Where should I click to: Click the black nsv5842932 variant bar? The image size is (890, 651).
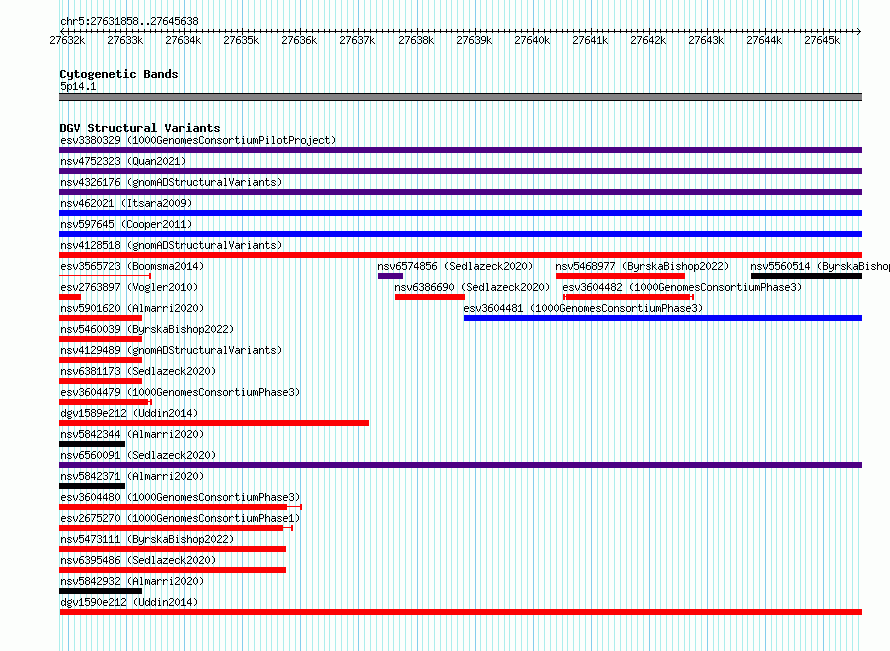coord(100,591)
